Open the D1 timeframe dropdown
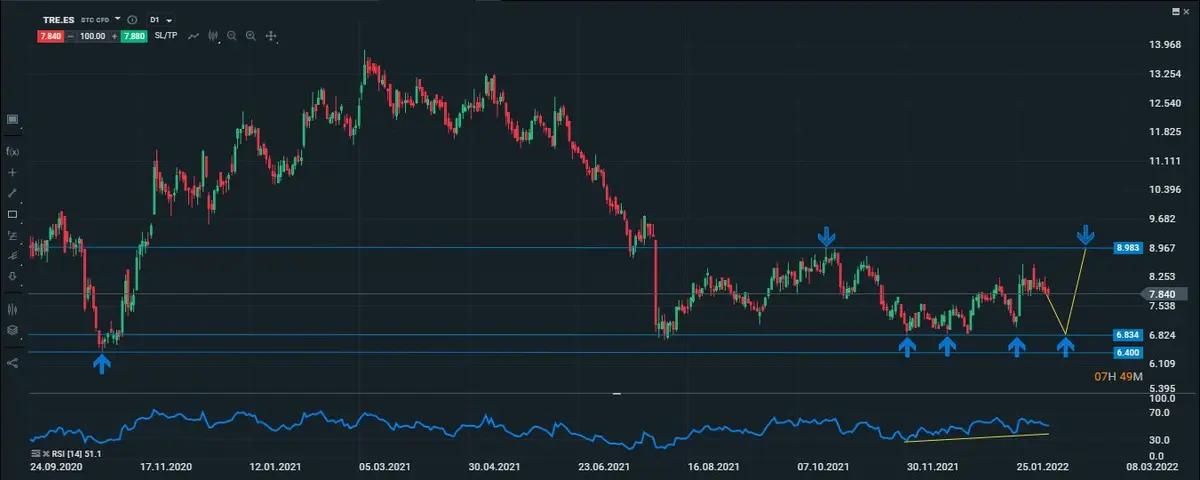The height and width of the screenshot is (480, 1200). click(x=160, y=20)
